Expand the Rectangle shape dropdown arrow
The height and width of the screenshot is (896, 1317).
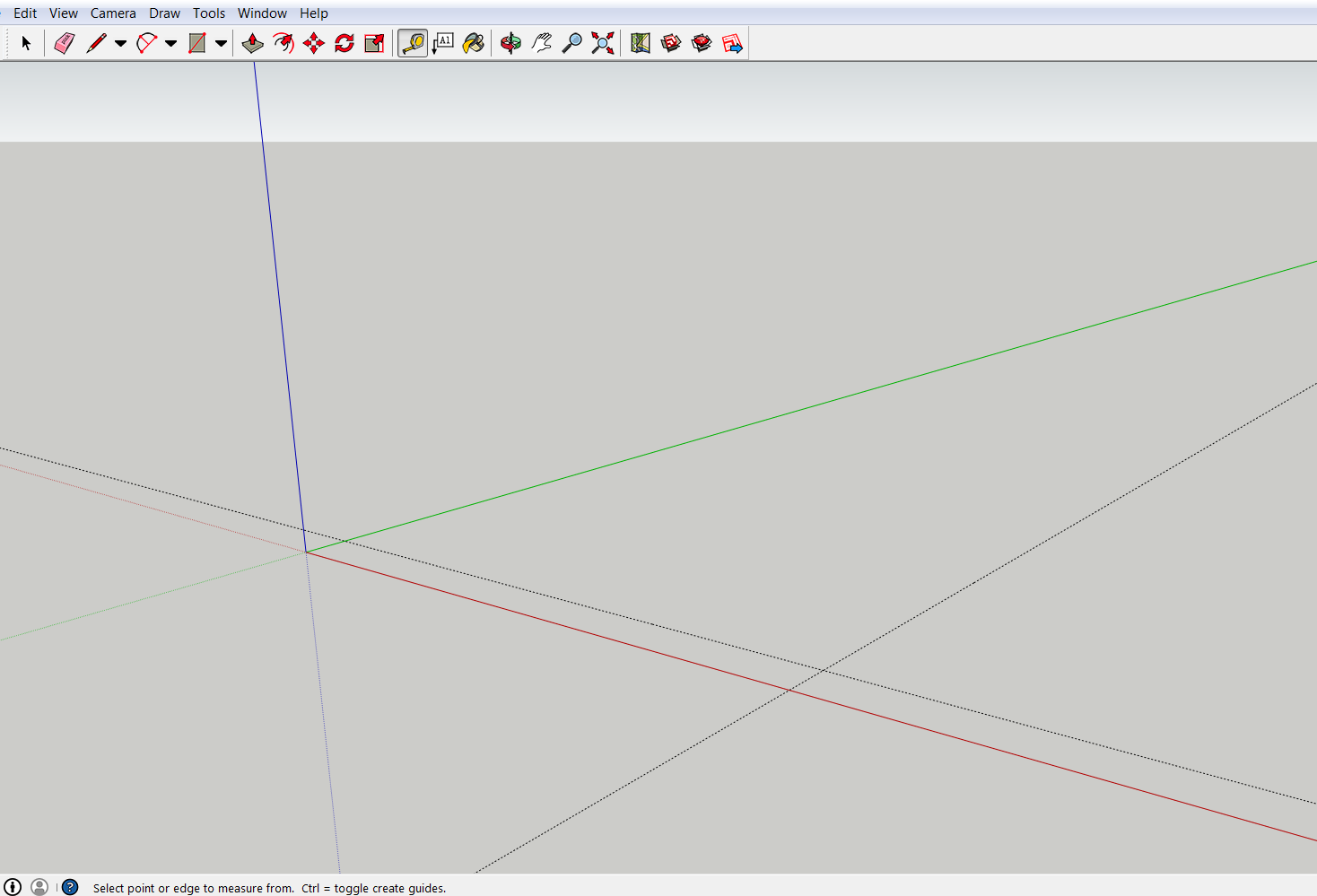tap(221, 43)
